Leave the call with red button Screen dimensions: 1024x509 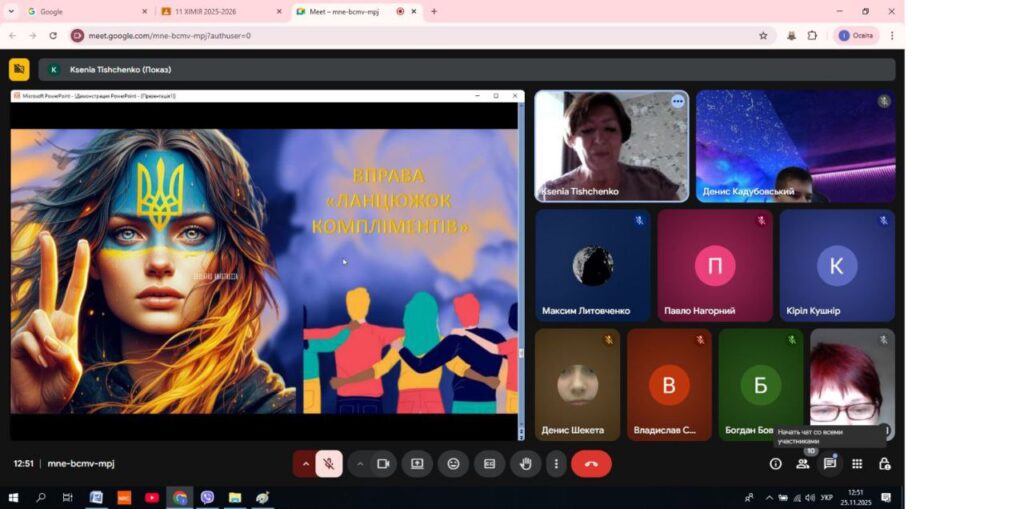591,464
